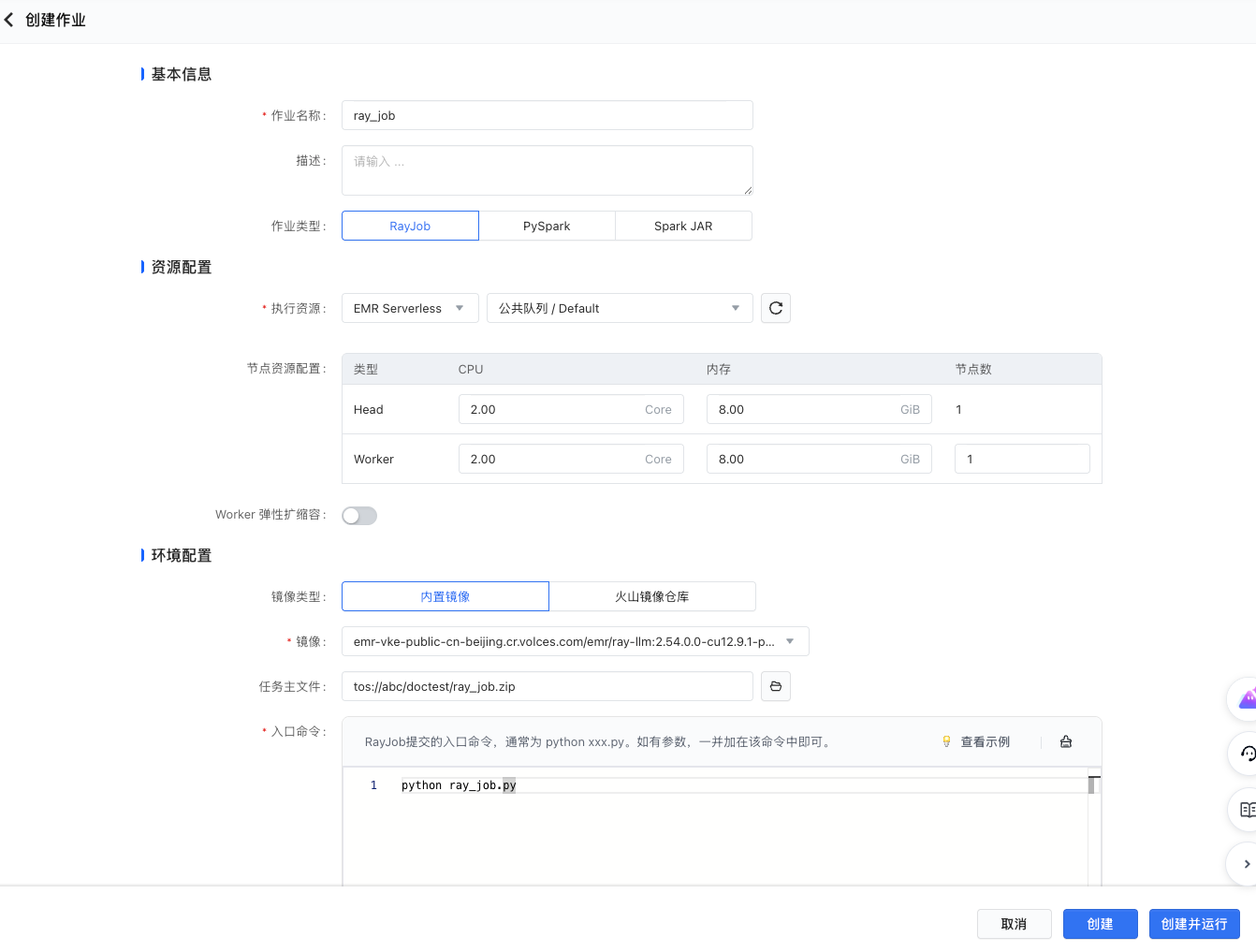Screen dimensions: 1256x952
Task: Open the lightbulb 查看示例 icon
Action: point(946,741)
